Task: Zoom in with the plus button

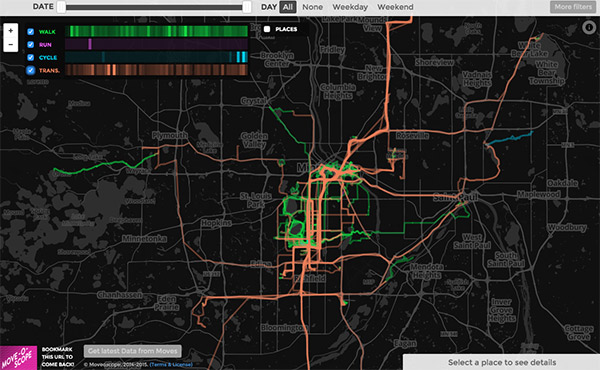Action: (11, 31)
